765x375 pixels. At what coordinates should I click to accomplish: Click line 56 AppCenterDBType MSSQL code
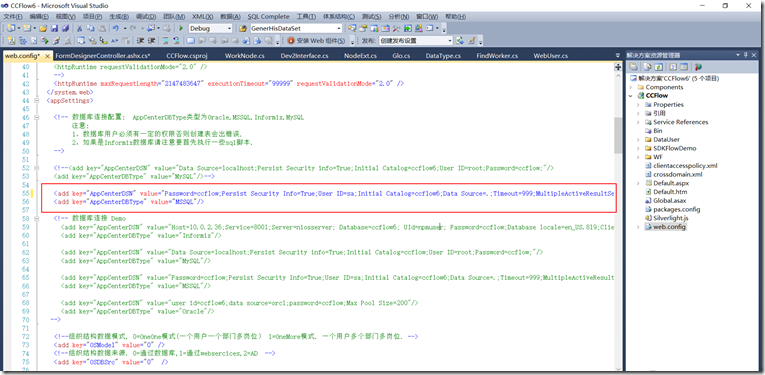(129, 201)
